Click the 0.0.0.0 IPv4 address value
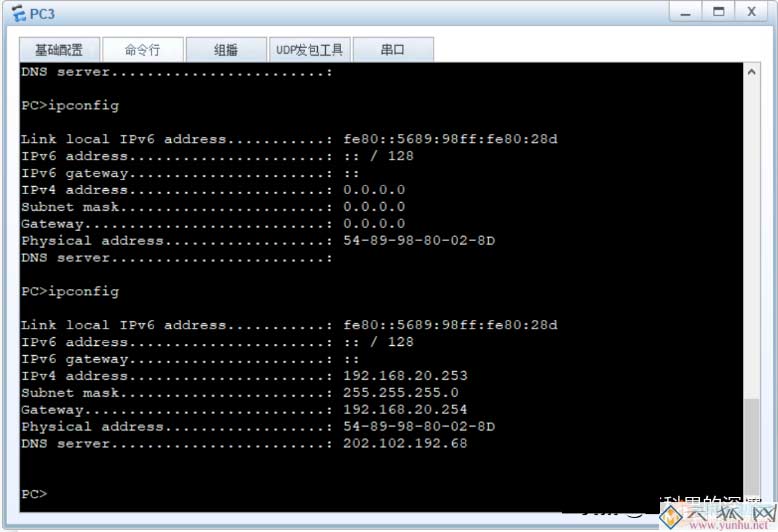 click(374, 190)
